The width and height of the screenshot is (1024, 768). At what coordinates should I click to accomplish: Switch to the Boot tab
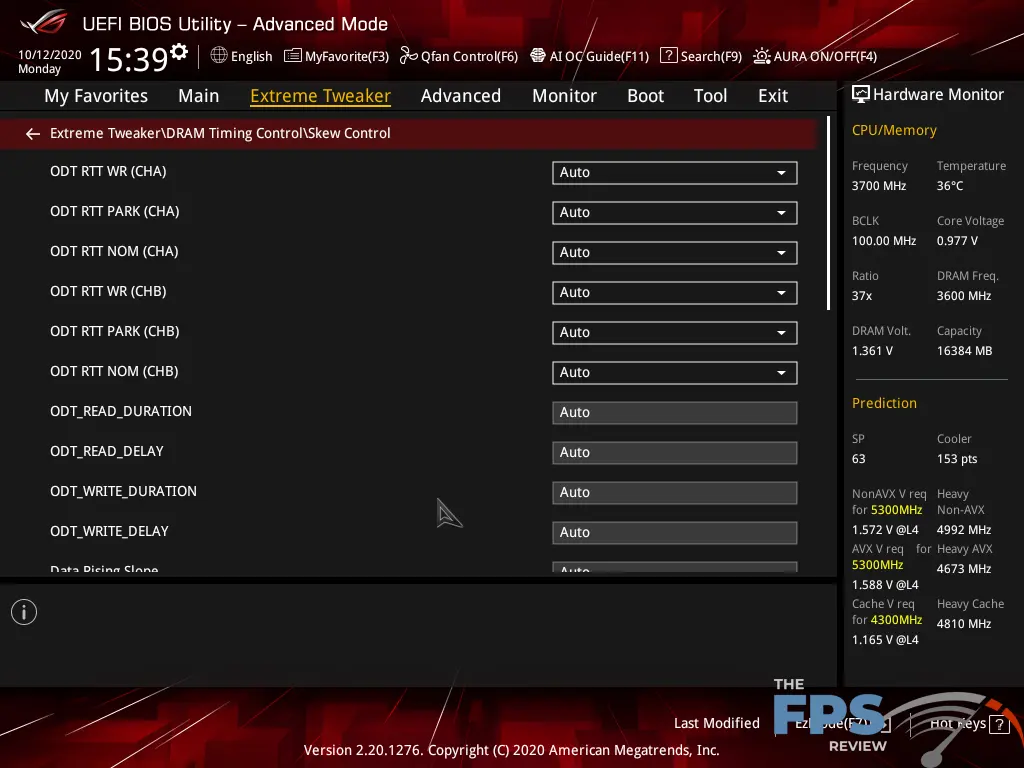point(645,96)
